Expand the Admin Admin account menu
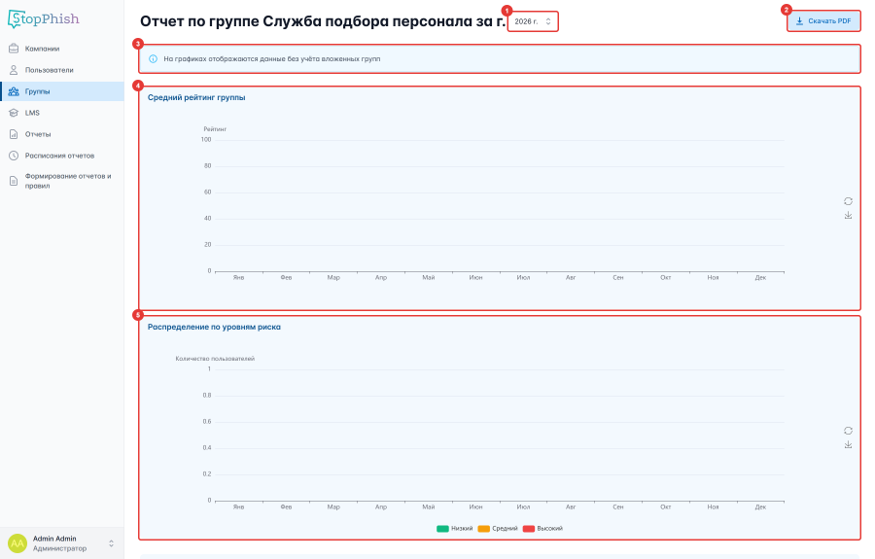Image resolution: width=875 pixels, height=559 pixels. point(111,543)
